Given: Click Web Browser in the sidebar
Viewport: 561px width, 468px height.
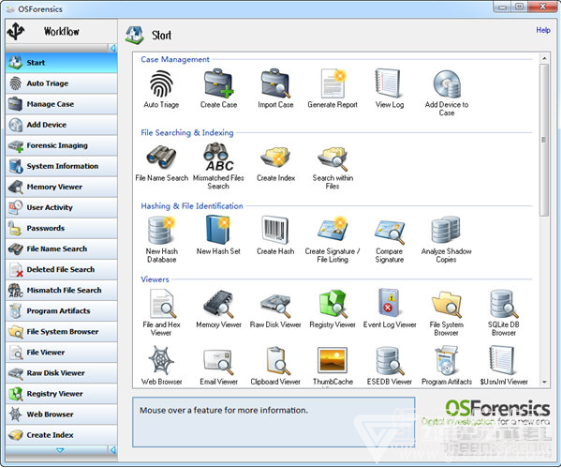Looking at the screenshot, I should [62, 414].
